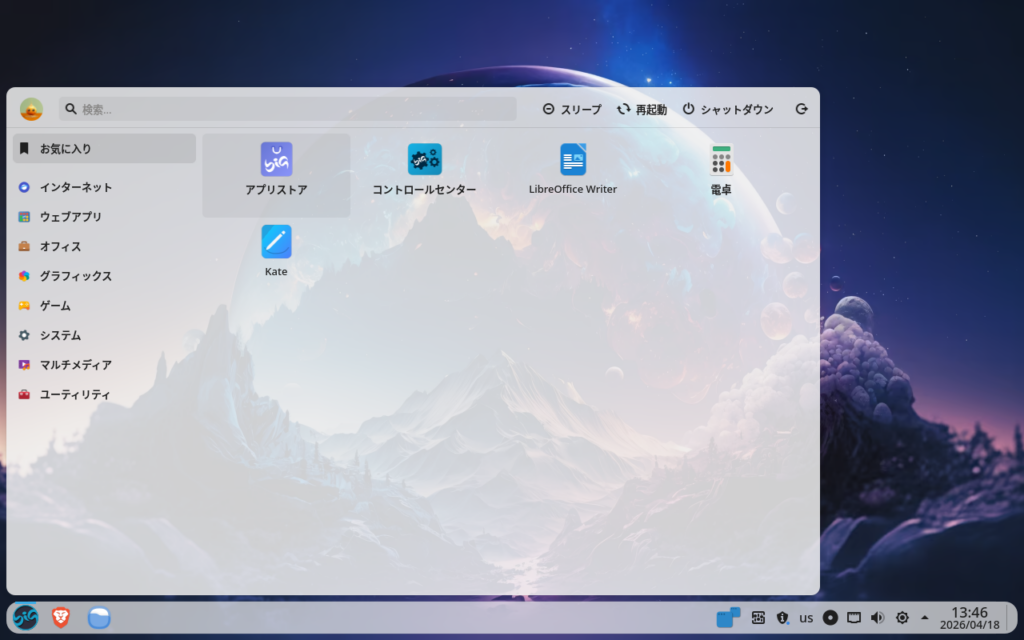Select the お気に入り category
Screen dimensions: 1024x640
click(104, 149)
